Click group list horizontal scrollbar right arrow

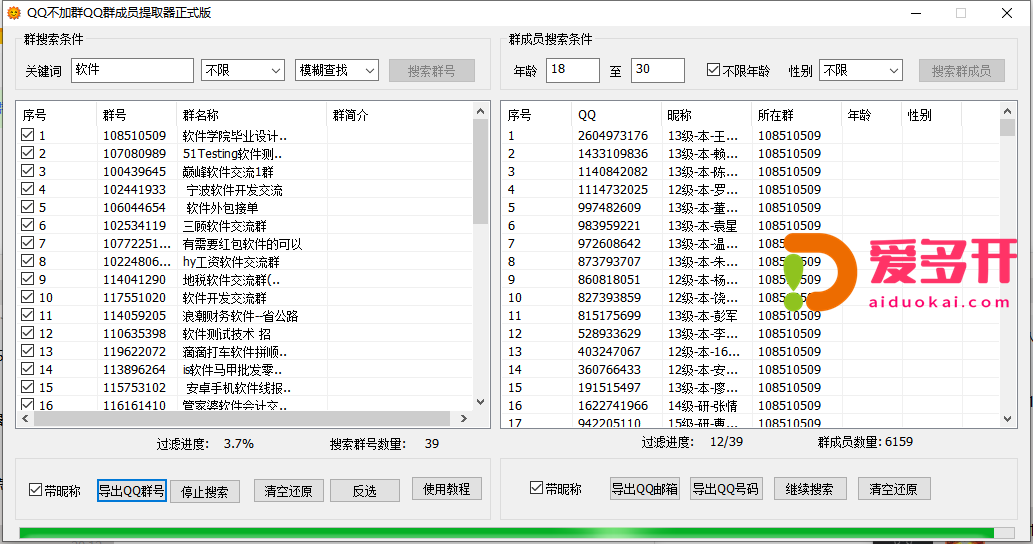(x=464, y=418)
